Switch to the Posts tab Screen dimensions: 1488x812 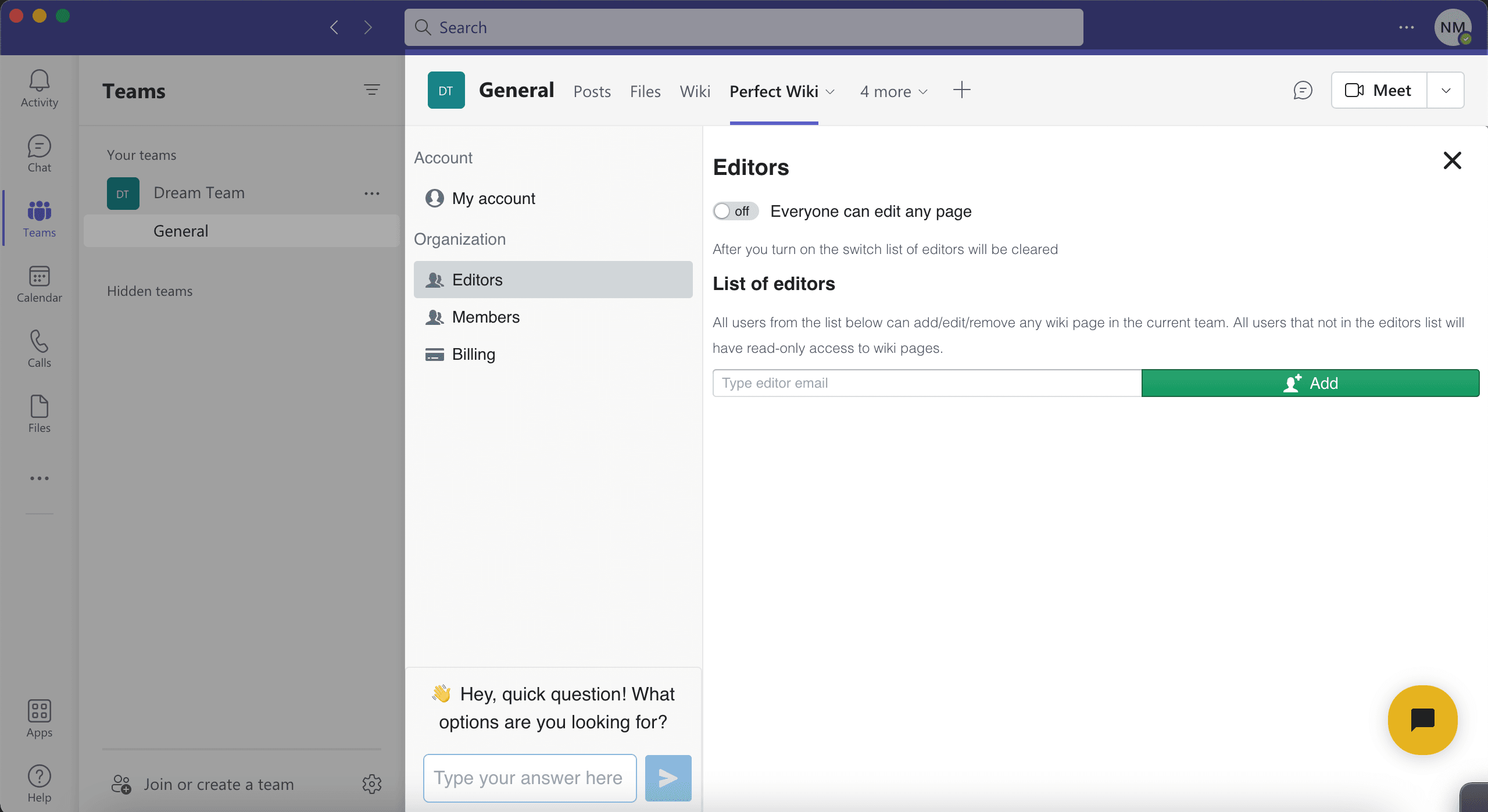(592, 92)
